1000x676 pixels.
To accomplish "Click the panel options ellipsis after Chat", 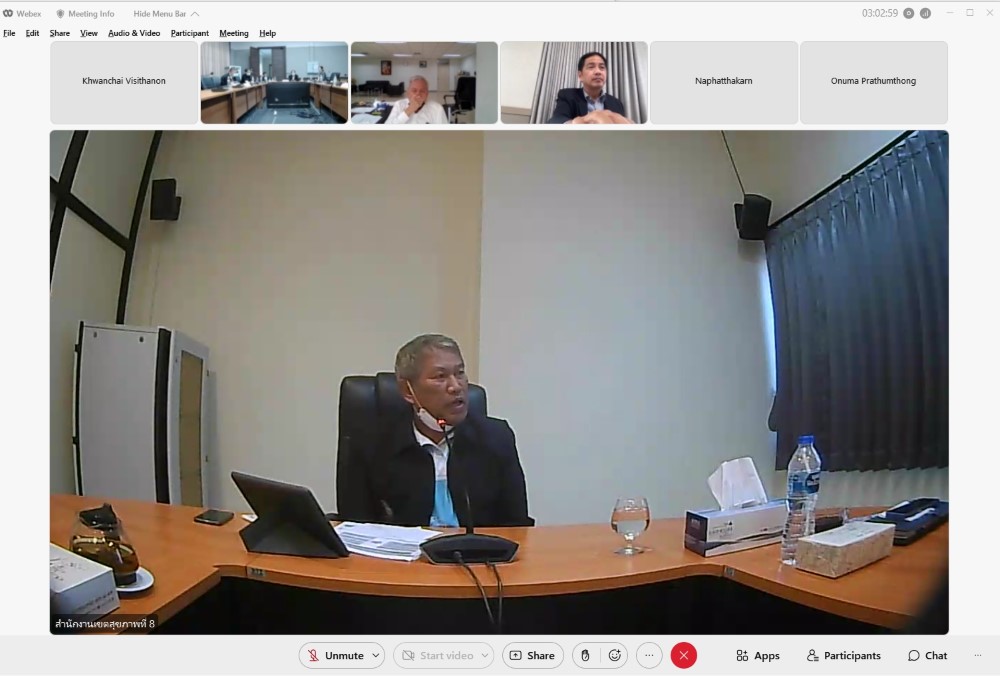I will click(x=977, y=656).
